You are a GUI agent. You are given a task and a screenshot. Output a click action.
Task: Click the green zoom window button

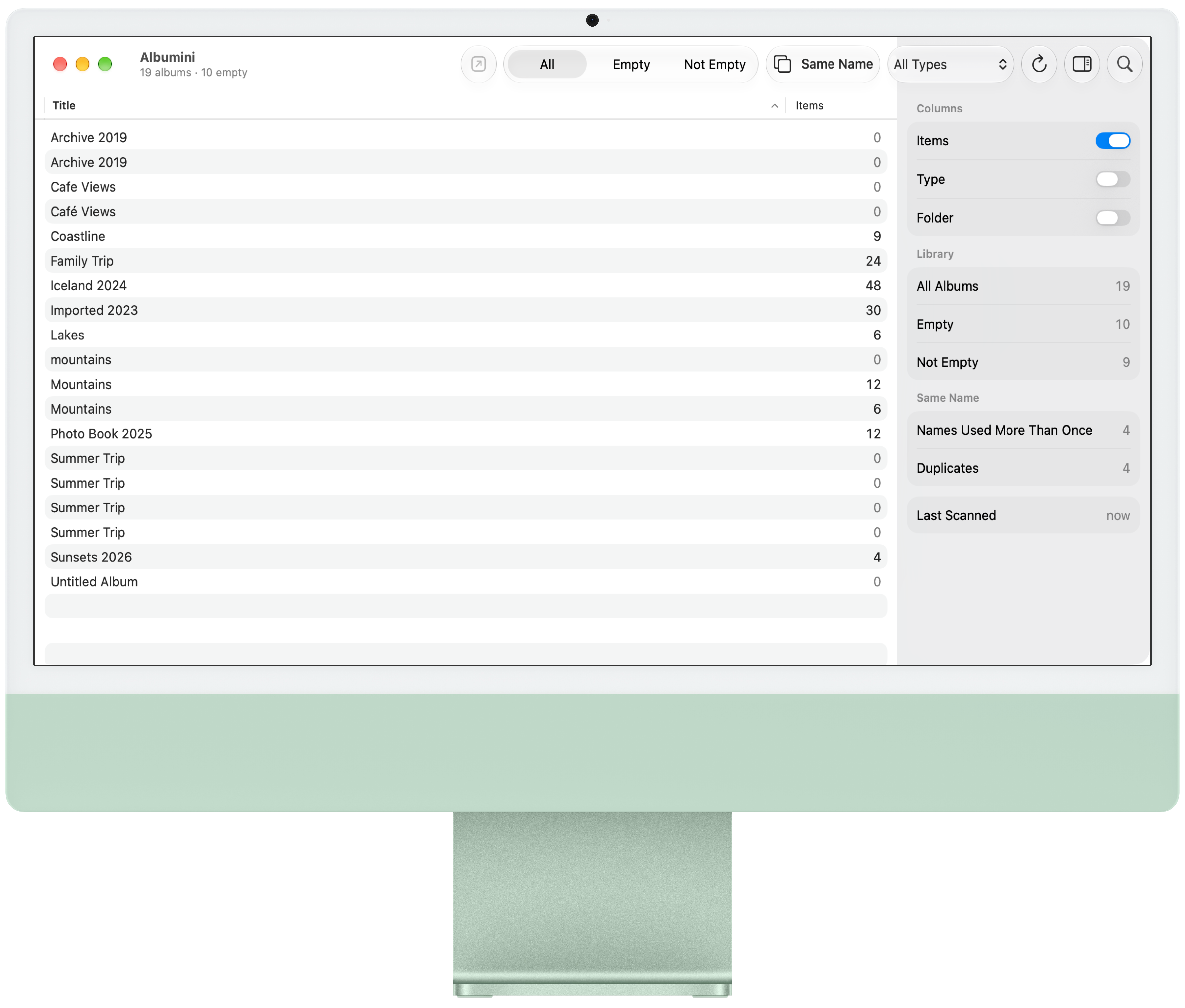pos(105,64)
